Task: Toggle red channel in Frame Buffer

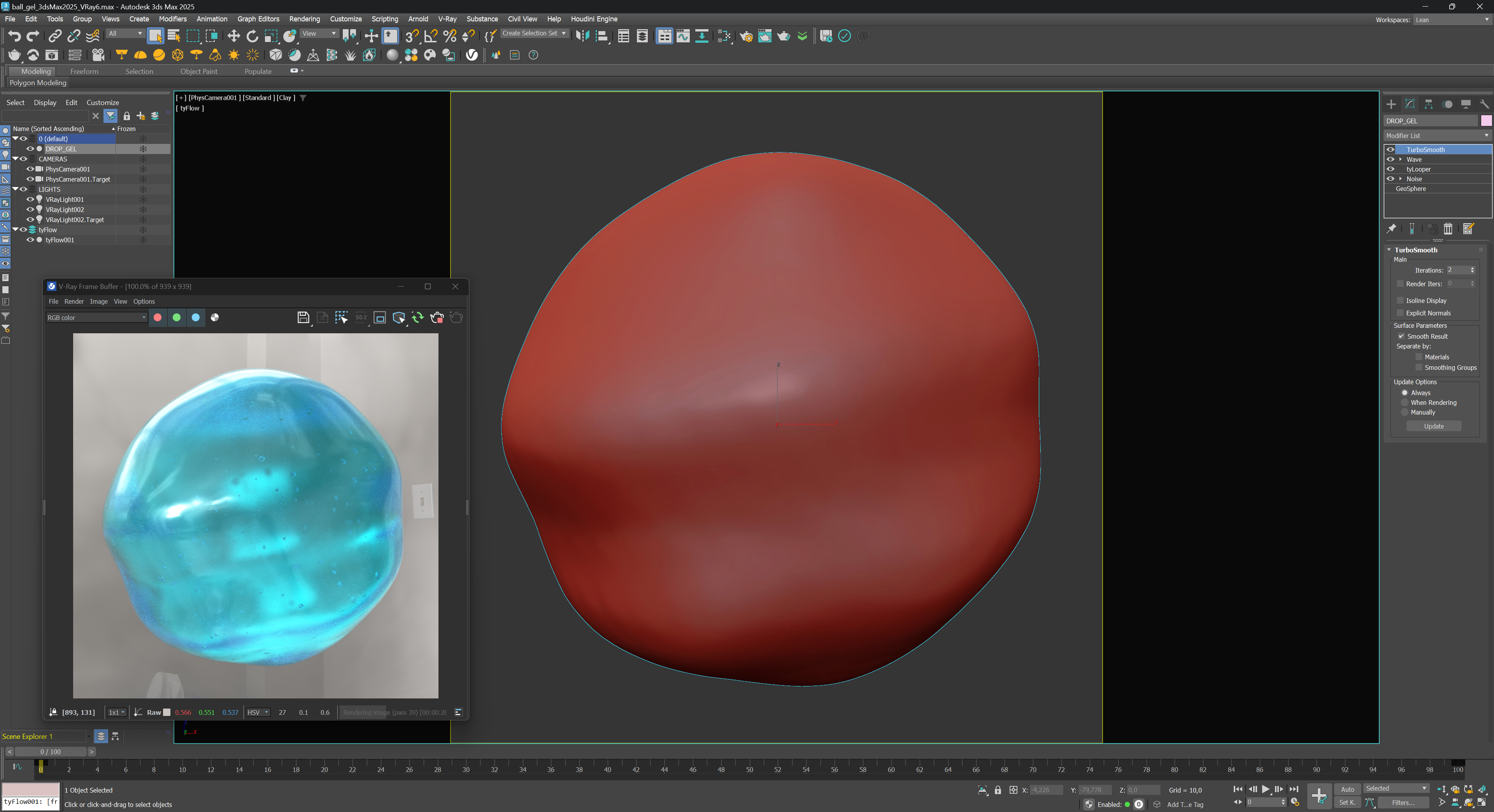Action: (157, 318)
